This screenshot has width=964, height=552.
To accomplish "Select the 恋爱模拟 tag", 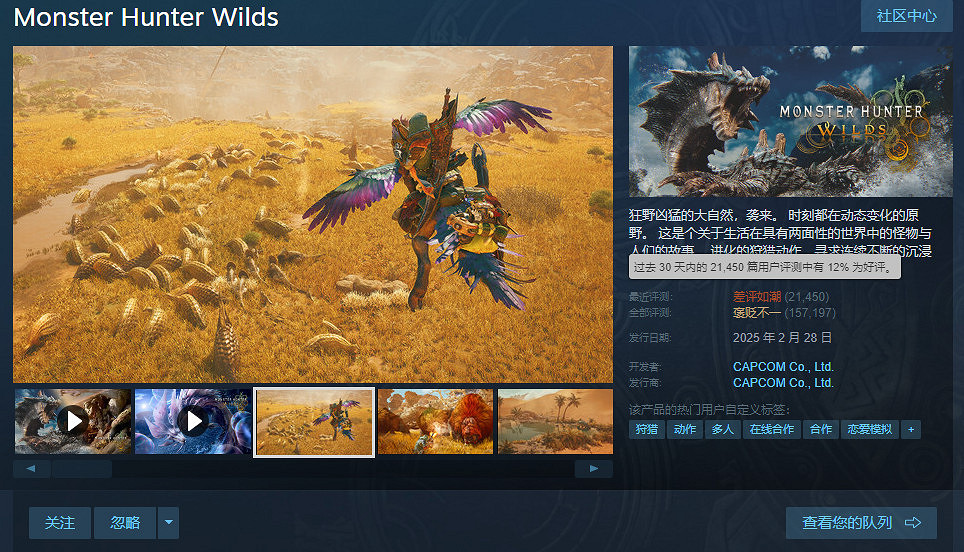I will point(869,429).
